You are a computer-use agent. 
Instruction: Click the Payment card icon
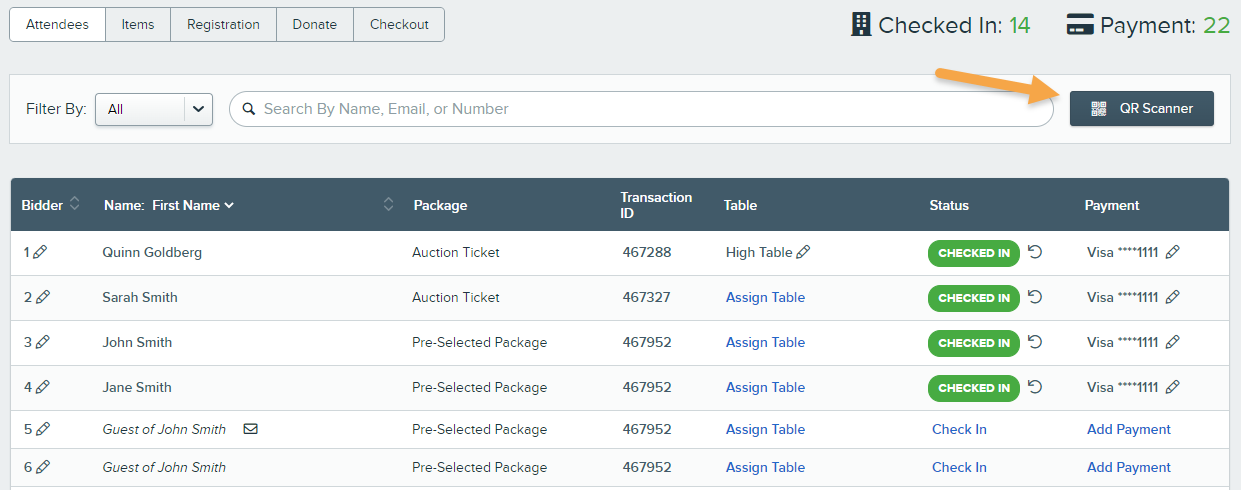tap(1080, 26)
